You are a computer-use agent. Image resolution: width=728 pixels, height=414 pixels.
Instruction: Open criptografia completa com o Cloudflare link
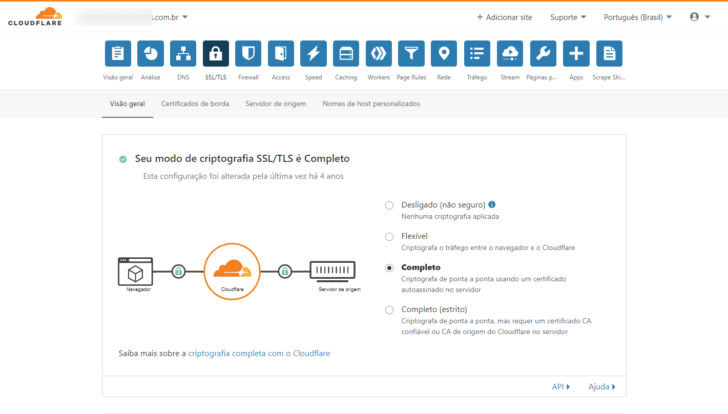click(259, 353)
